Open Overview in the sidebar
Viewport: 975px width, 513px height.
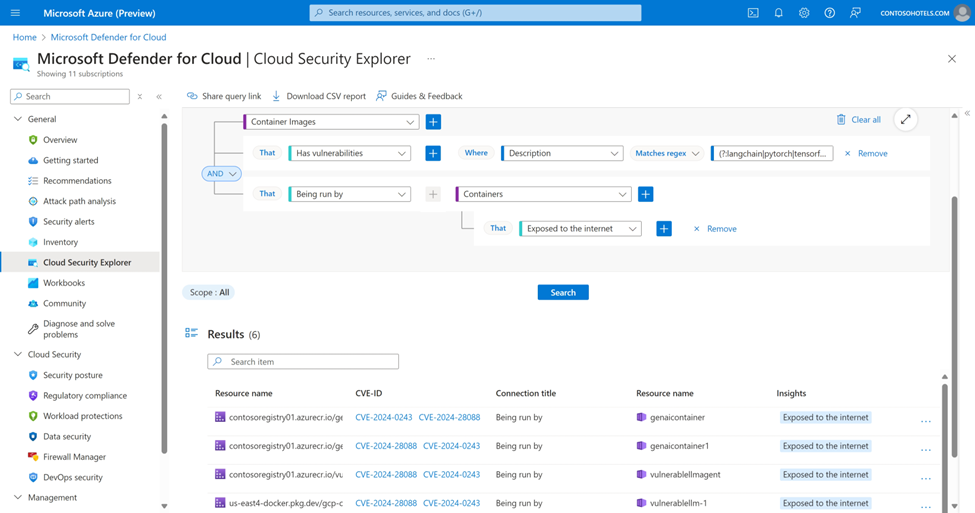[60, 140]
